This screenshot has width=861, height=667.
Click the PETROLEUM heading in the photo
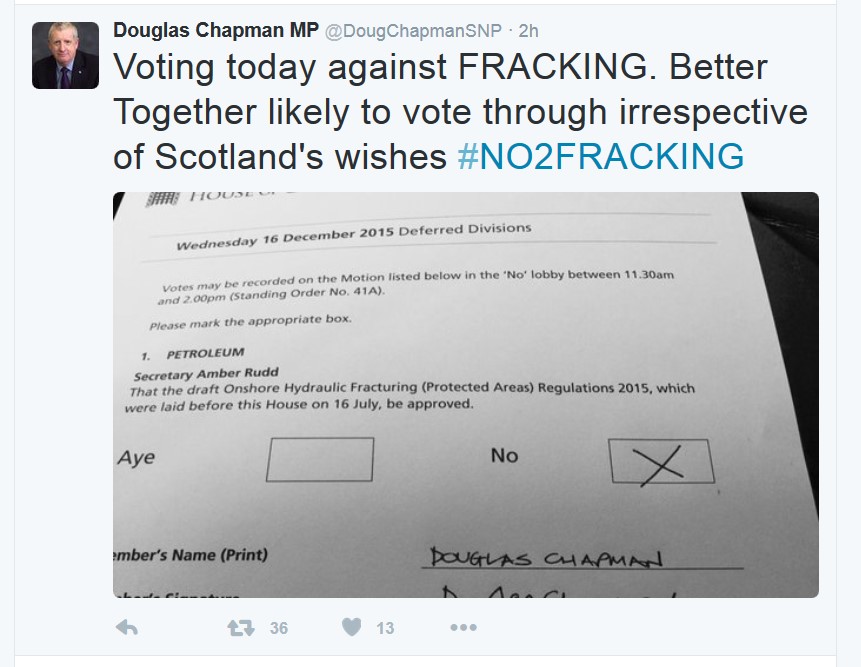[x=207, y=354]
